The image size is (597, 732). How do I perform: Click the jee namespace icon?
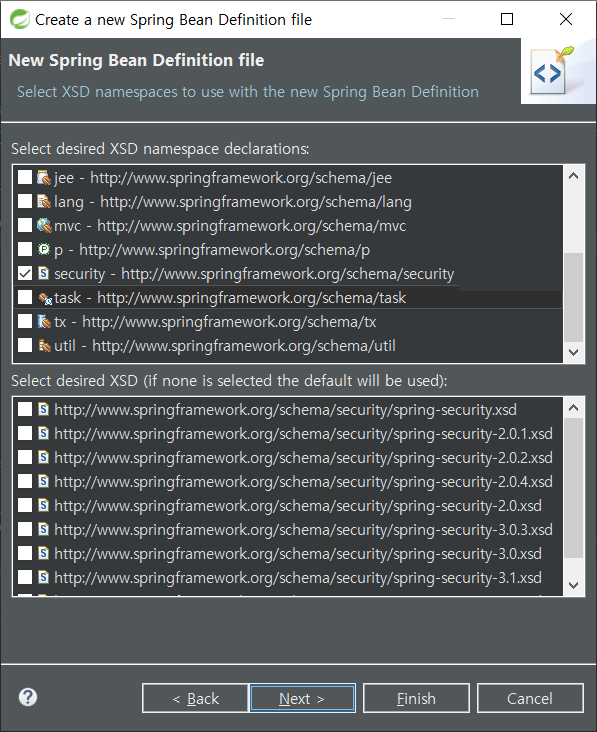tap(43, 177)
